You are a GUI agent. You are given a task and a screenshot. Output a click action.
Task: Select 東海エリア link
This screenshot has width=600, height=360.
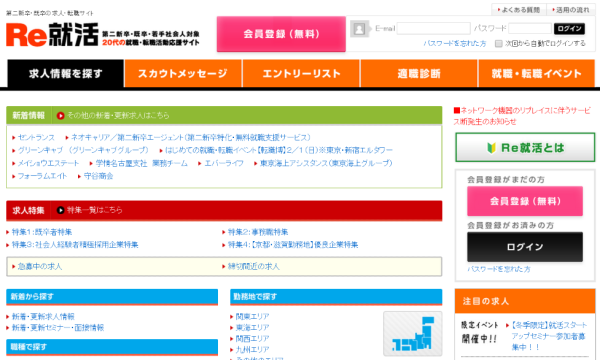pyautogui.click(x=252, y=328)
